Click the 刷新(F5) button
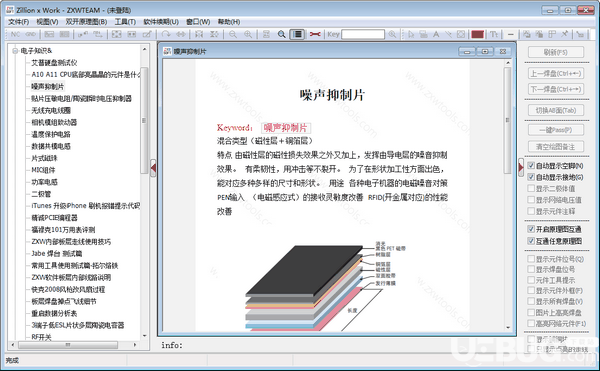 556,52
